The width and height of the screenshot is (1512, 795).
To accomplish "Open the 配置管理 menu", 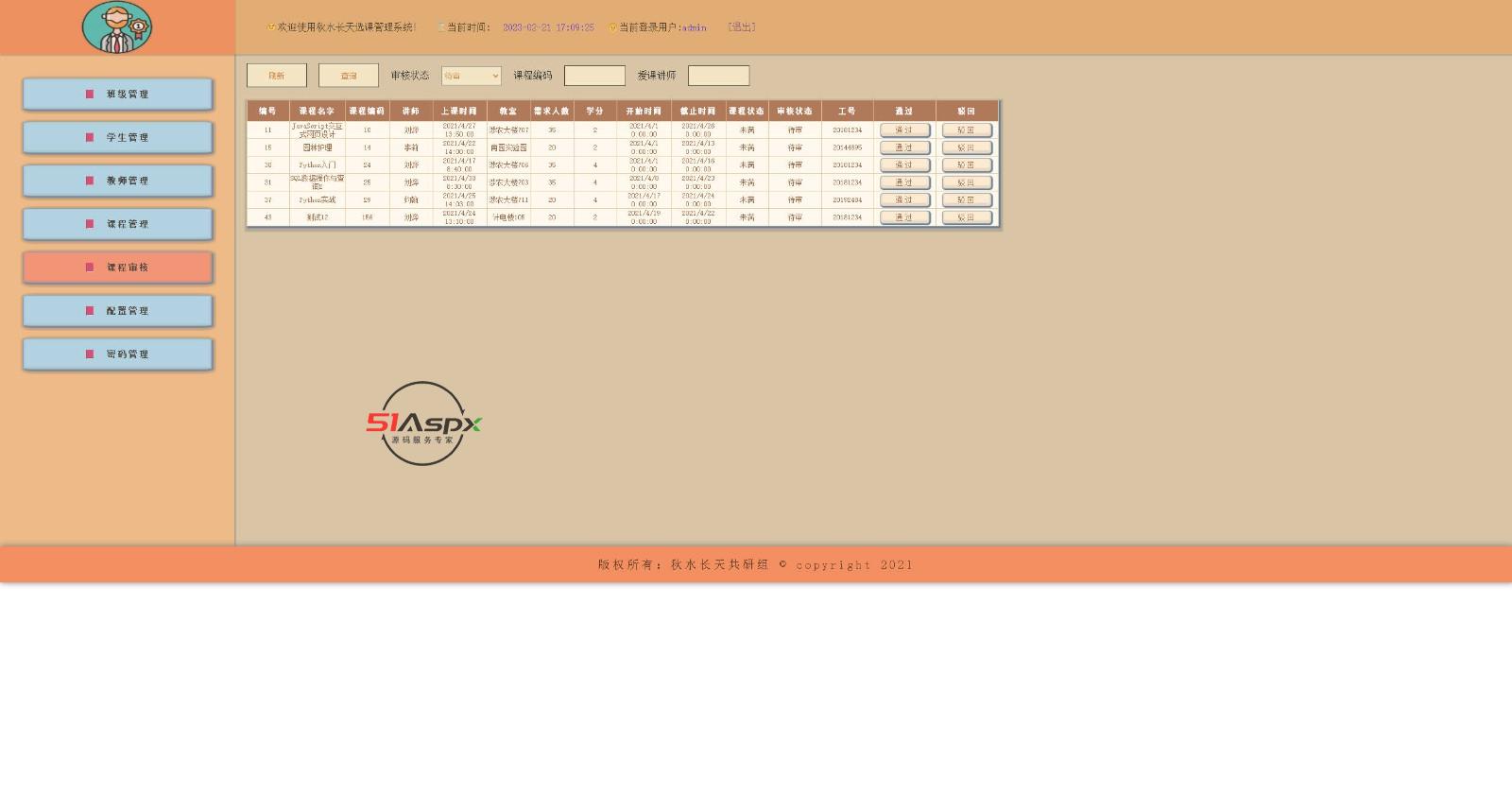I will point(117,311).
